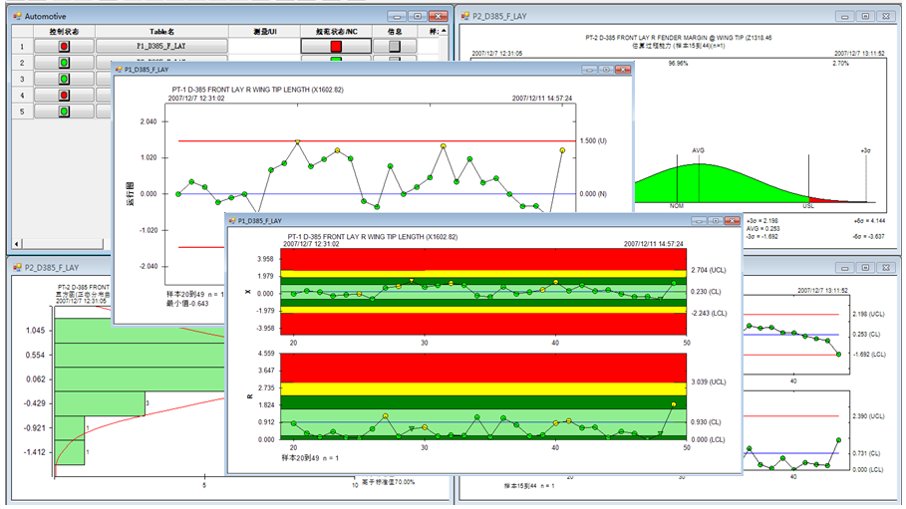The height and width of the screenshot is (509, 906).
Task: Click the 控制状态 column header
Action: click(x=64, y=31)
